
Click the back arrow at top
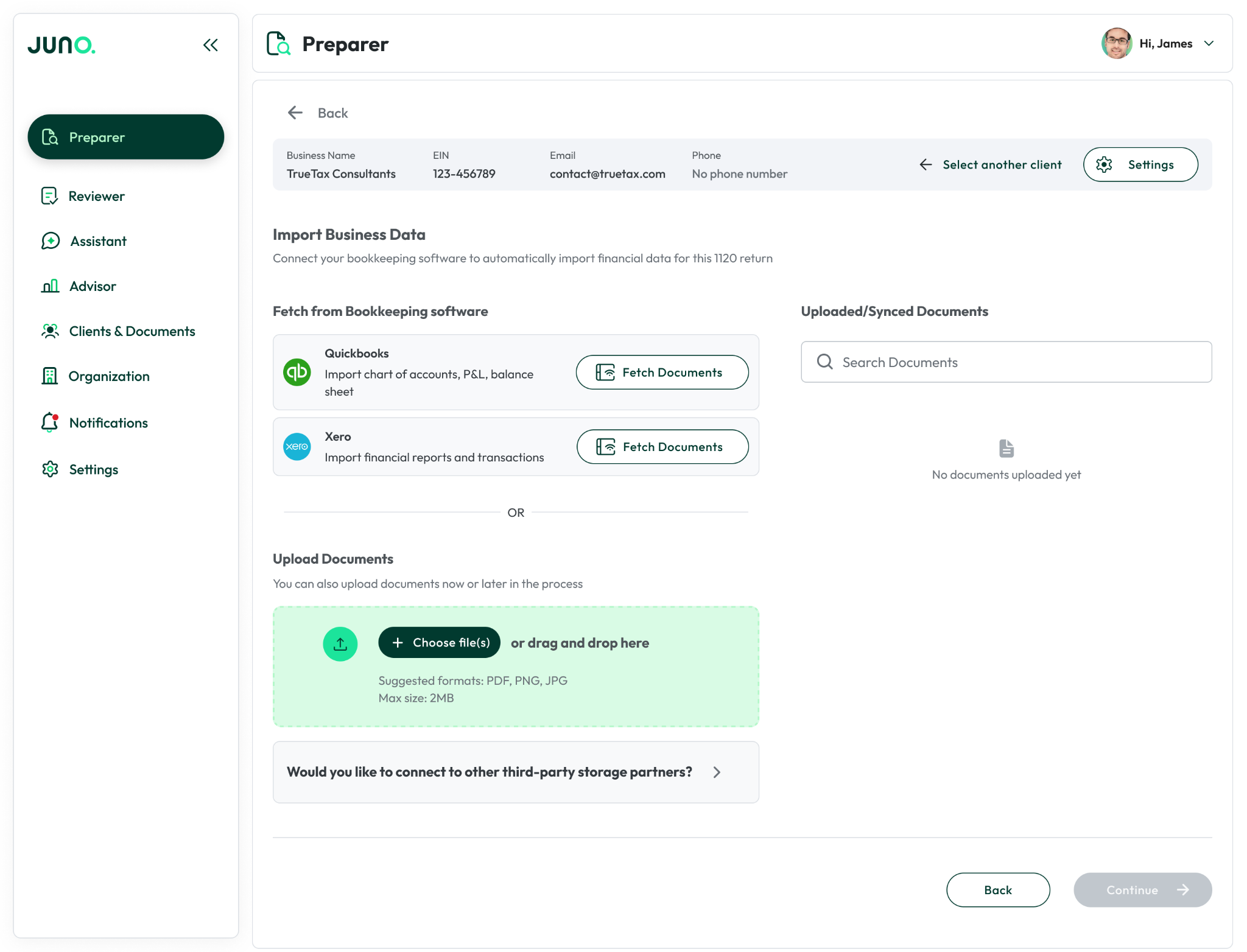pos(295,113)
